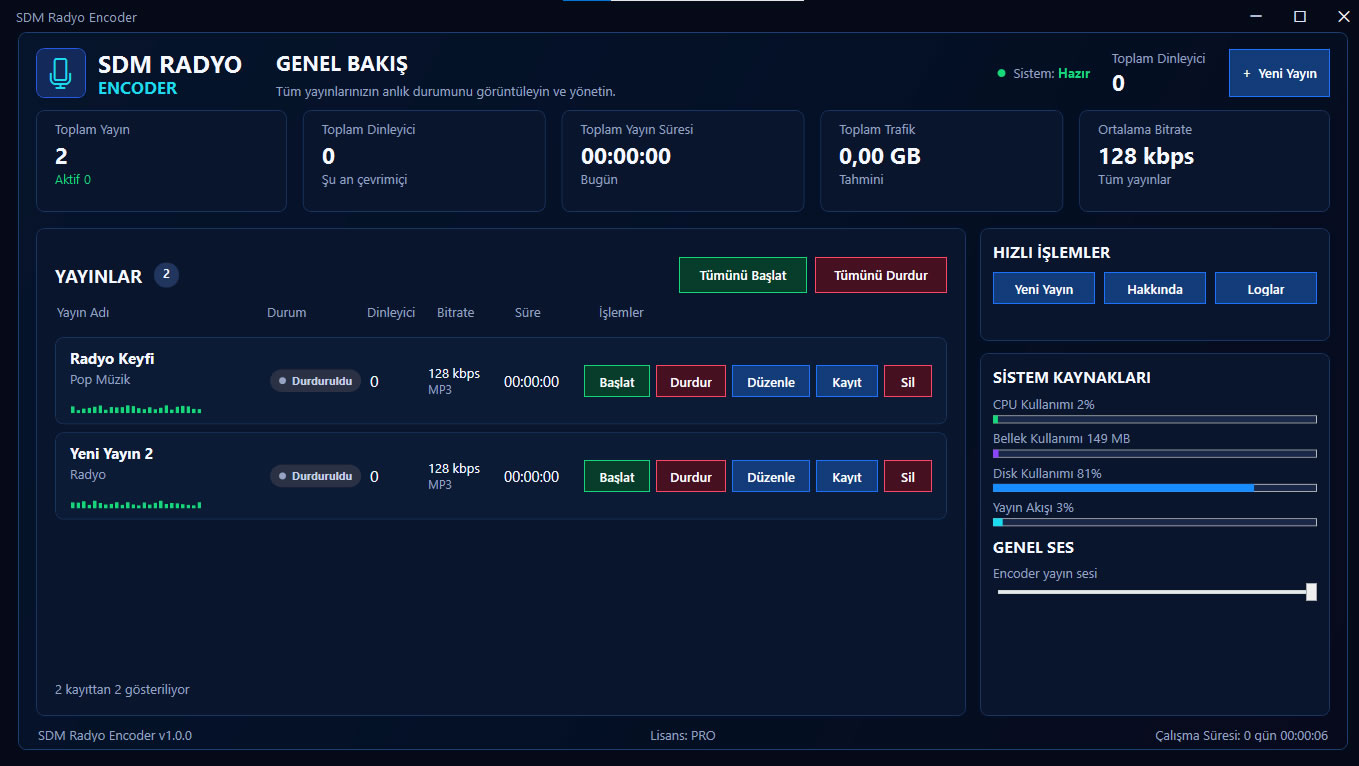Delete Yeni Yayın 2 with Sil
This screenshot has width=1359, height=766.
point(908,476)
